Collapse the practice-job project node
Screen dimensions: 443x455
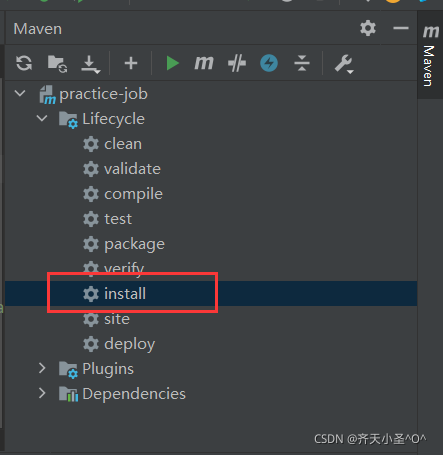point(20,94)
